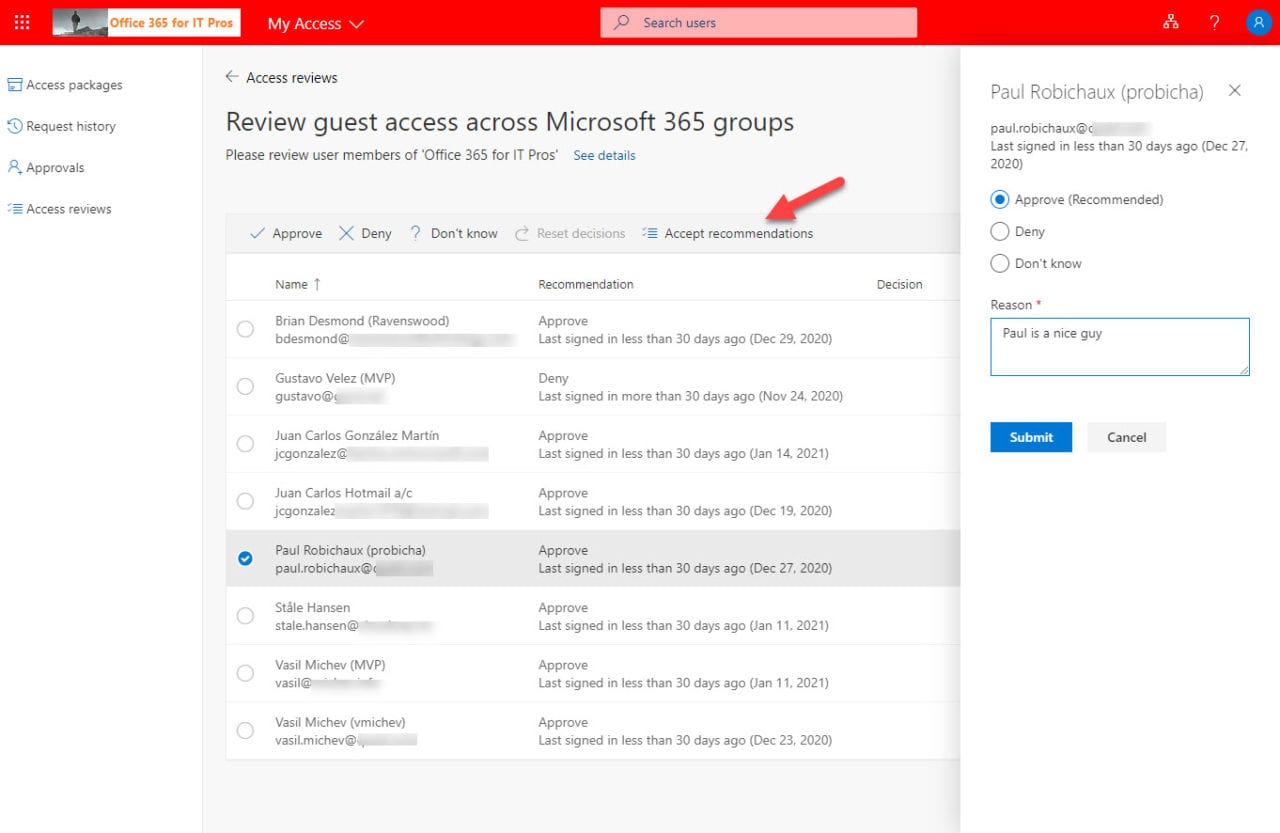The height and width of the screenshot is (833, 1280).
Task: Click the name Vasil Michev (vmichev)
Action: click(x=340, y=722)
